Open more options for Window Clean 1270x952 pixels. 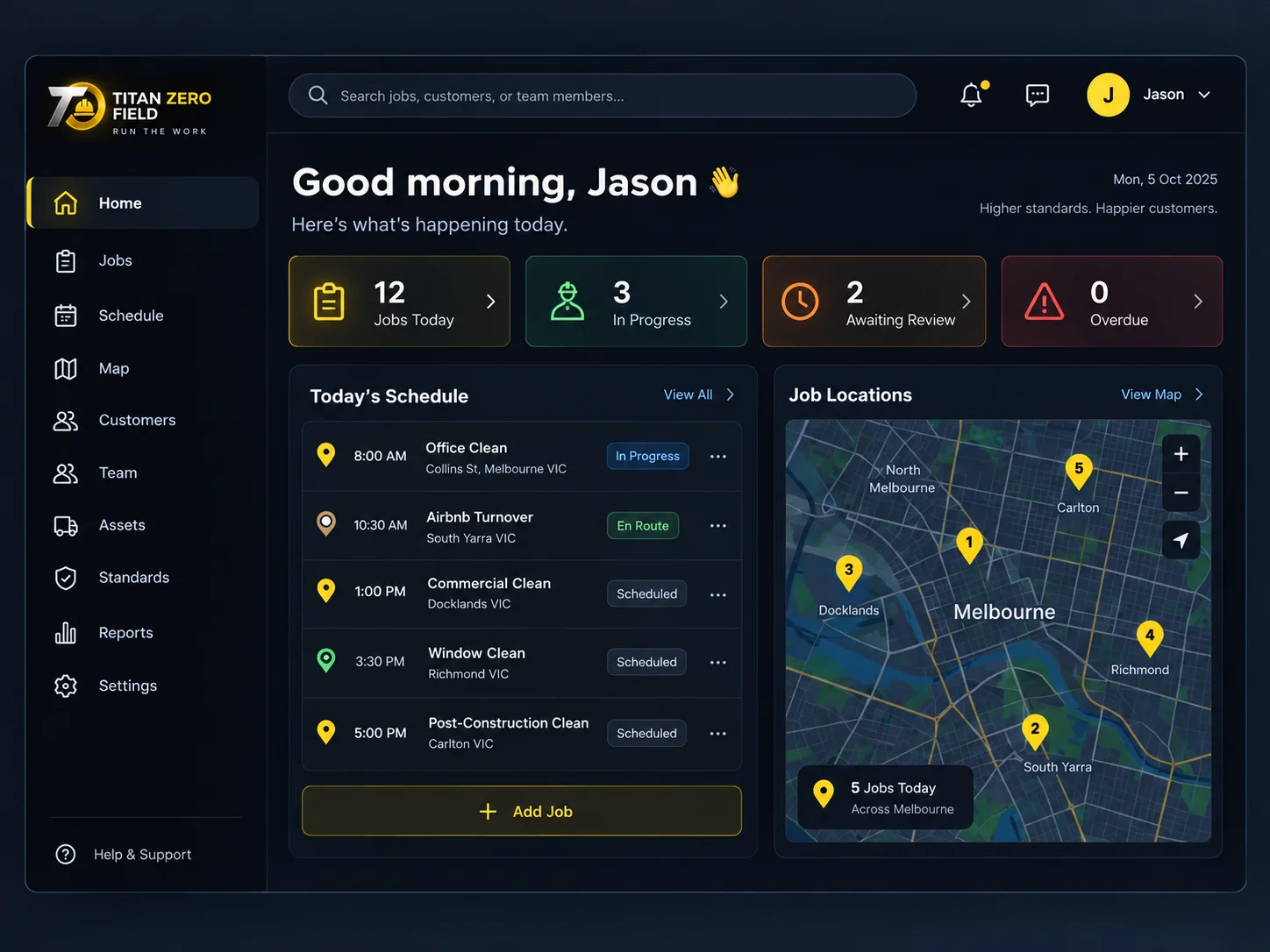[x=718, y=663]
